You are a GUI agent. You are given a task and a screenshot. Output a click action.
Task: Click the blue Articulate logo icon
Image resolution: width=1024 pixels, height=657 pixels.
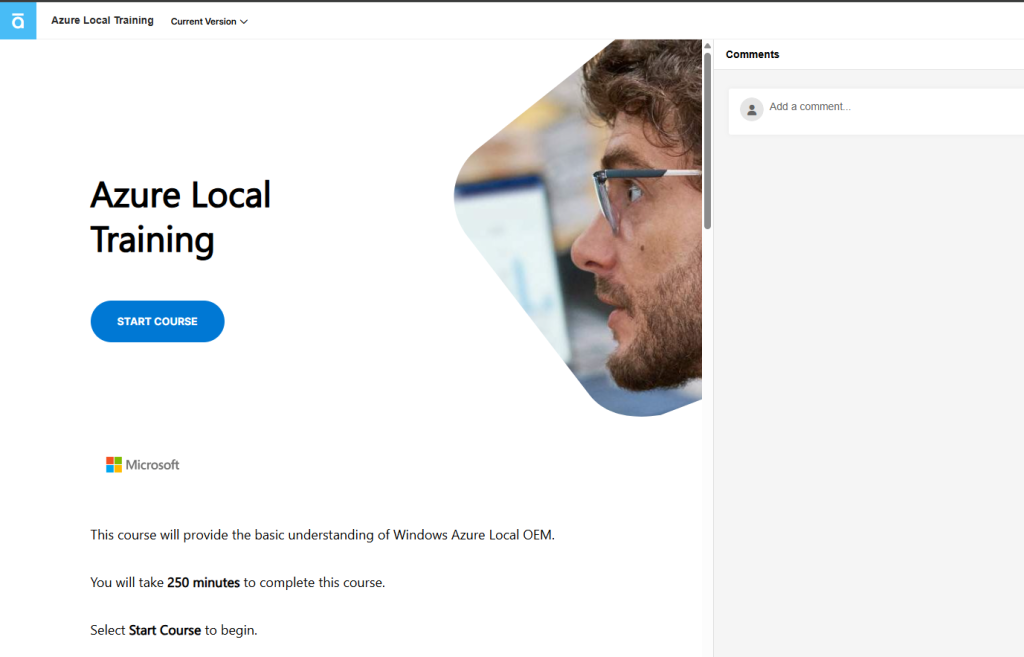click(x=18, y=20)
